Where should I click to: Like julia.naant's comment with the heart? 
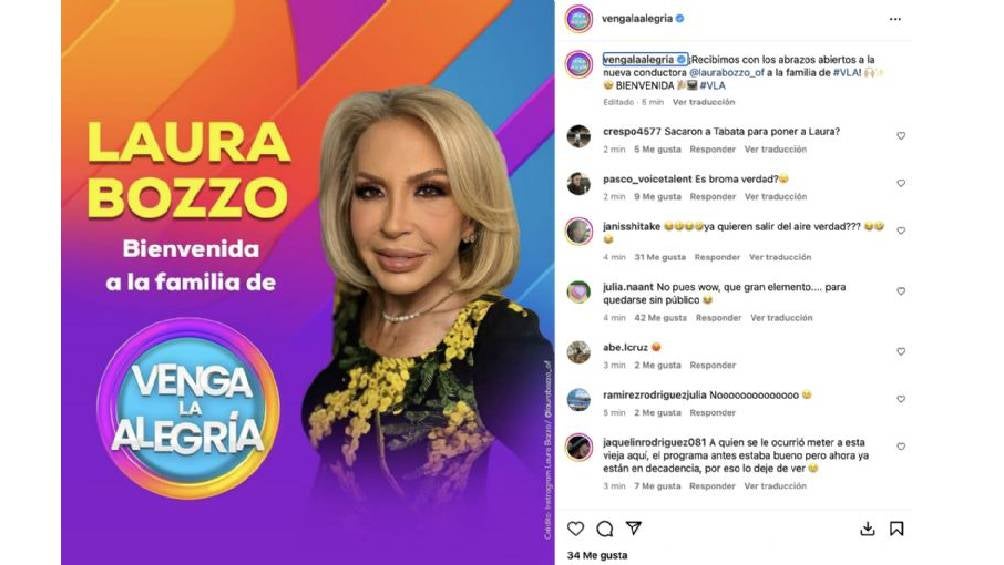coord(900,291)
